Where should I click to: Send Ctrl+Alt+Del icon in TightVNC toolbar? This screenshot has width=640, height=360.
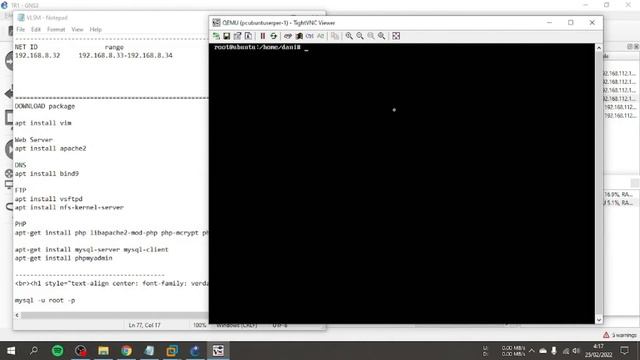288,36
